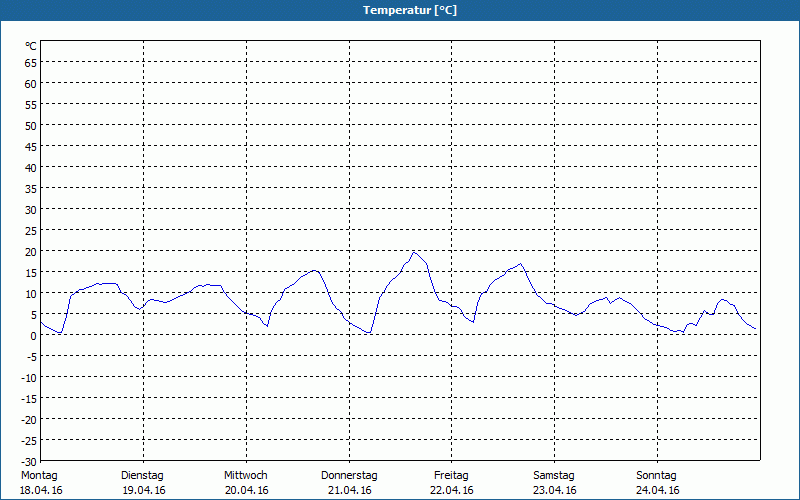The width and height of the screenshot is (800, 500).
Task: Click the 24.04.16 date label
Action: tap(658, 491)
